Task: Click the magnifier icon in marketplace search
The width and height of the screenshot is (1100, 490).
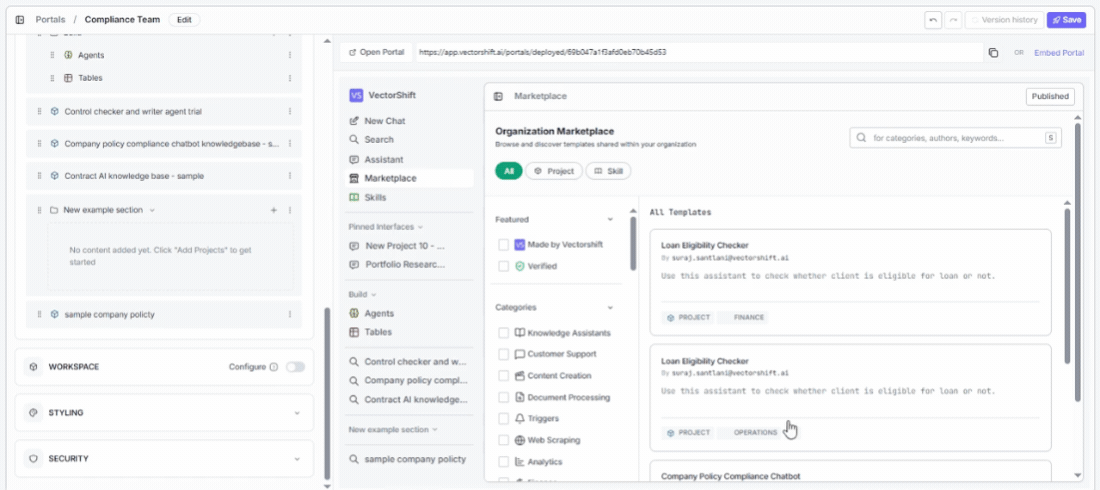Action: 861,138
